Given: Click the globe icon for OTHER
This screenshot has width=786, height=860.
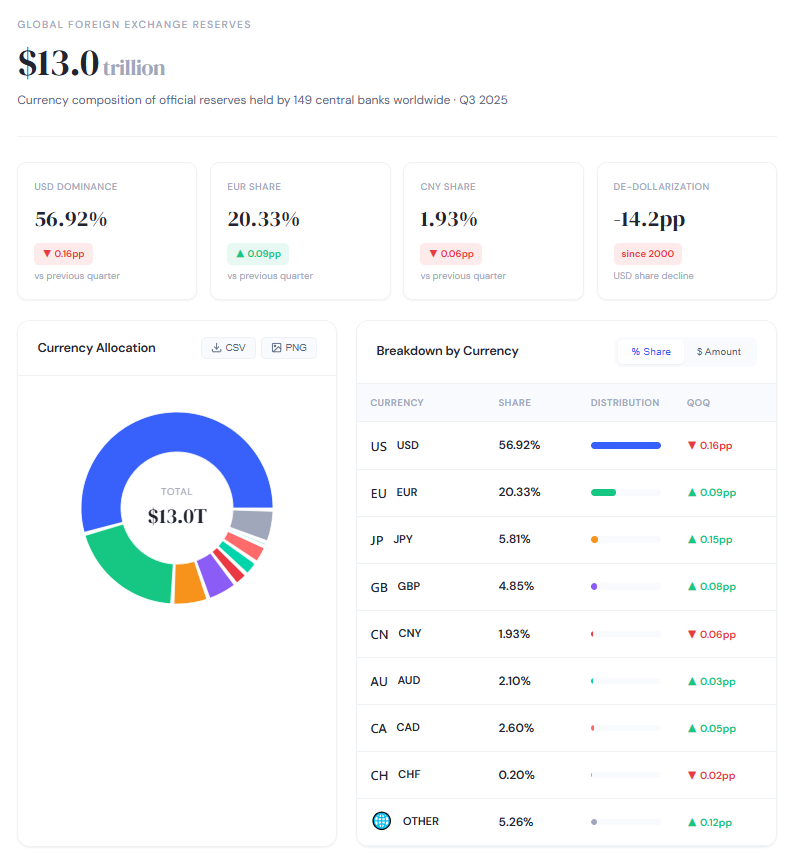Looking at the screenshot, I should click(381, 821).
